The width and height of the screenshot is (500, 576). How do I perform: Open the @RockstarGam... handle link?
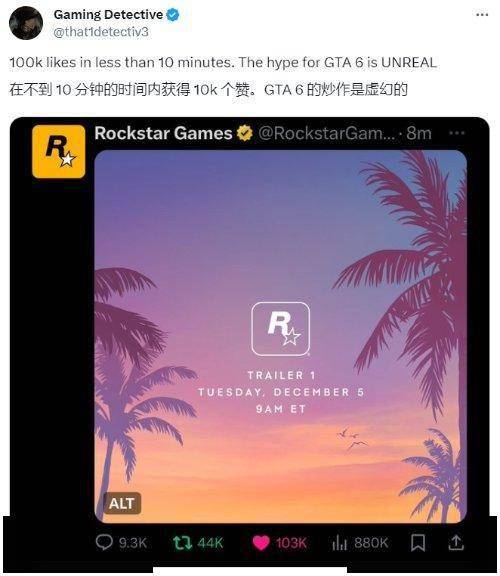point(327,133)
